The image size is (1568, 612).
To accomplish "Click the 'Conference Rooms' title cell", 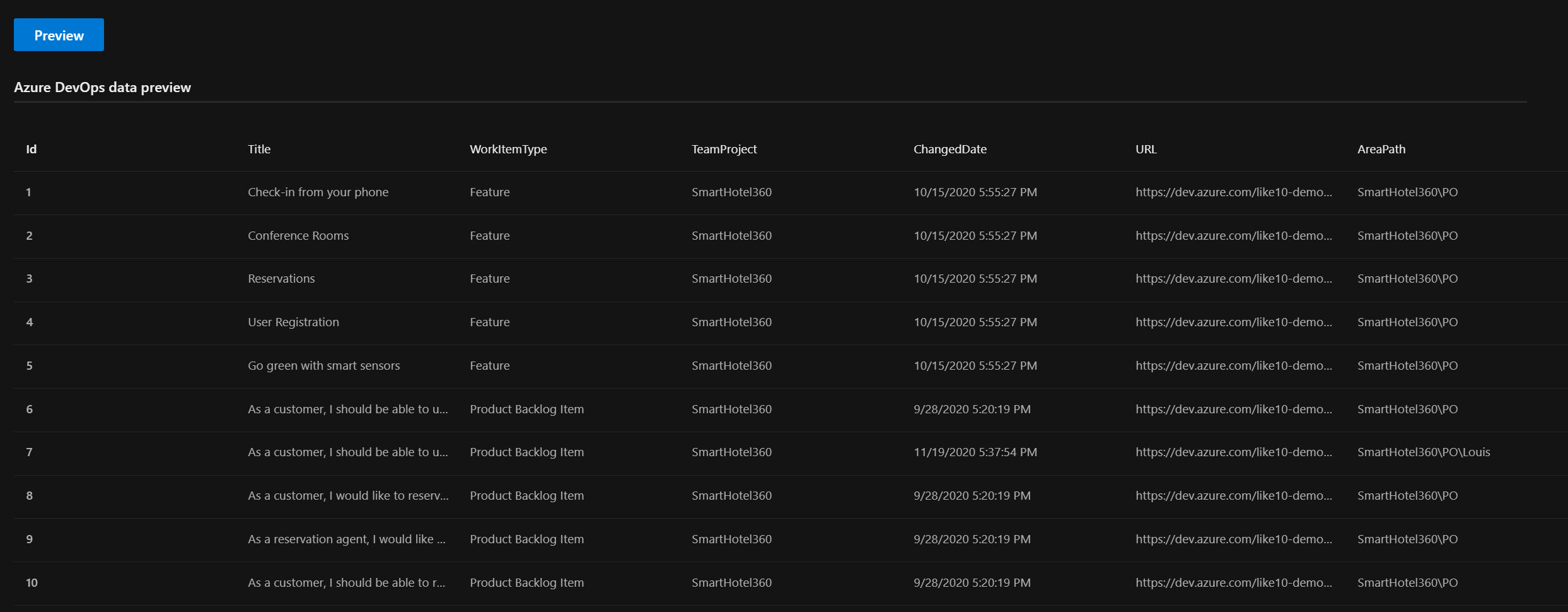I will point(298,236).
